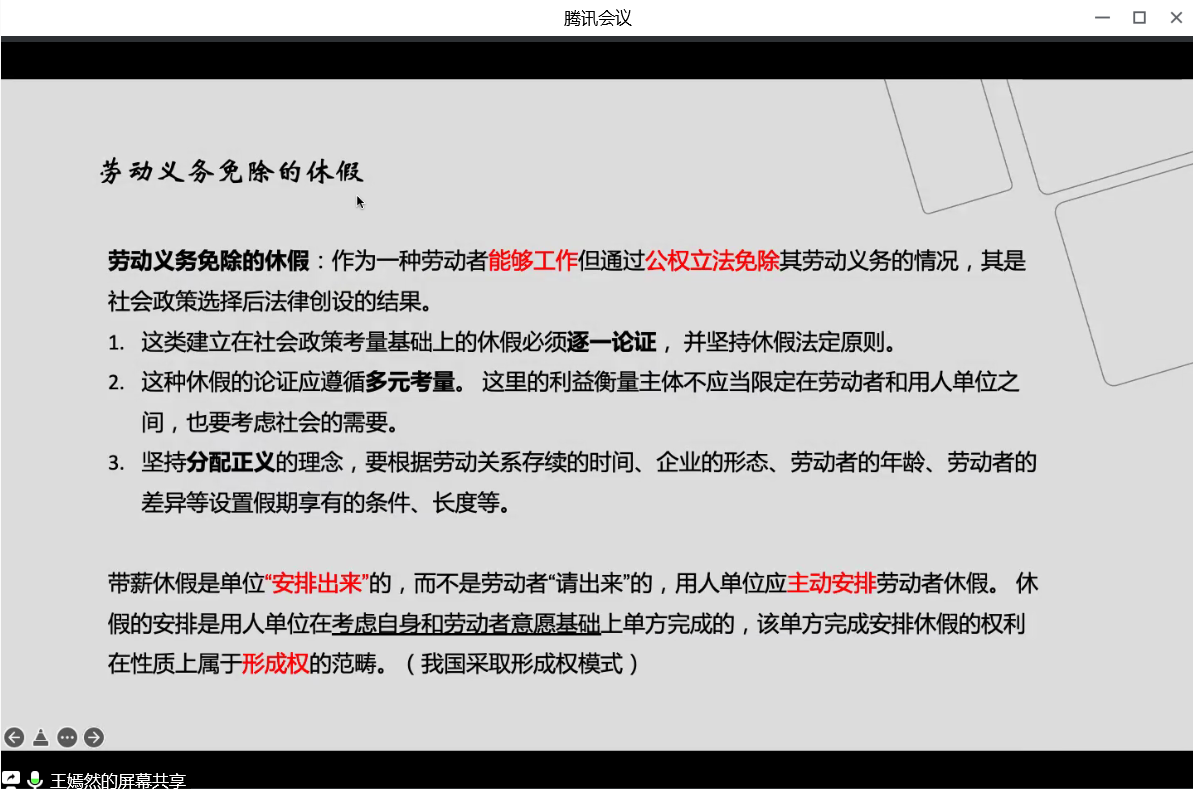Click the 腾讯会议 window title
The image size is (1193, 789).
click(597, 18)
